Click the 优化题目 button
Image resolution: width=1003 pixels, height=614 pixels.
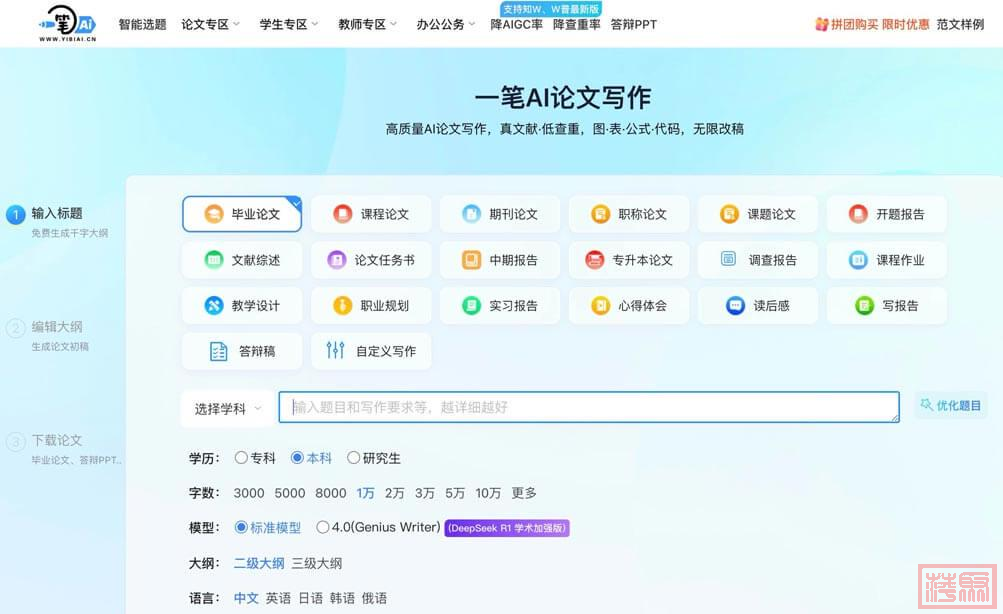click(950, 405)
